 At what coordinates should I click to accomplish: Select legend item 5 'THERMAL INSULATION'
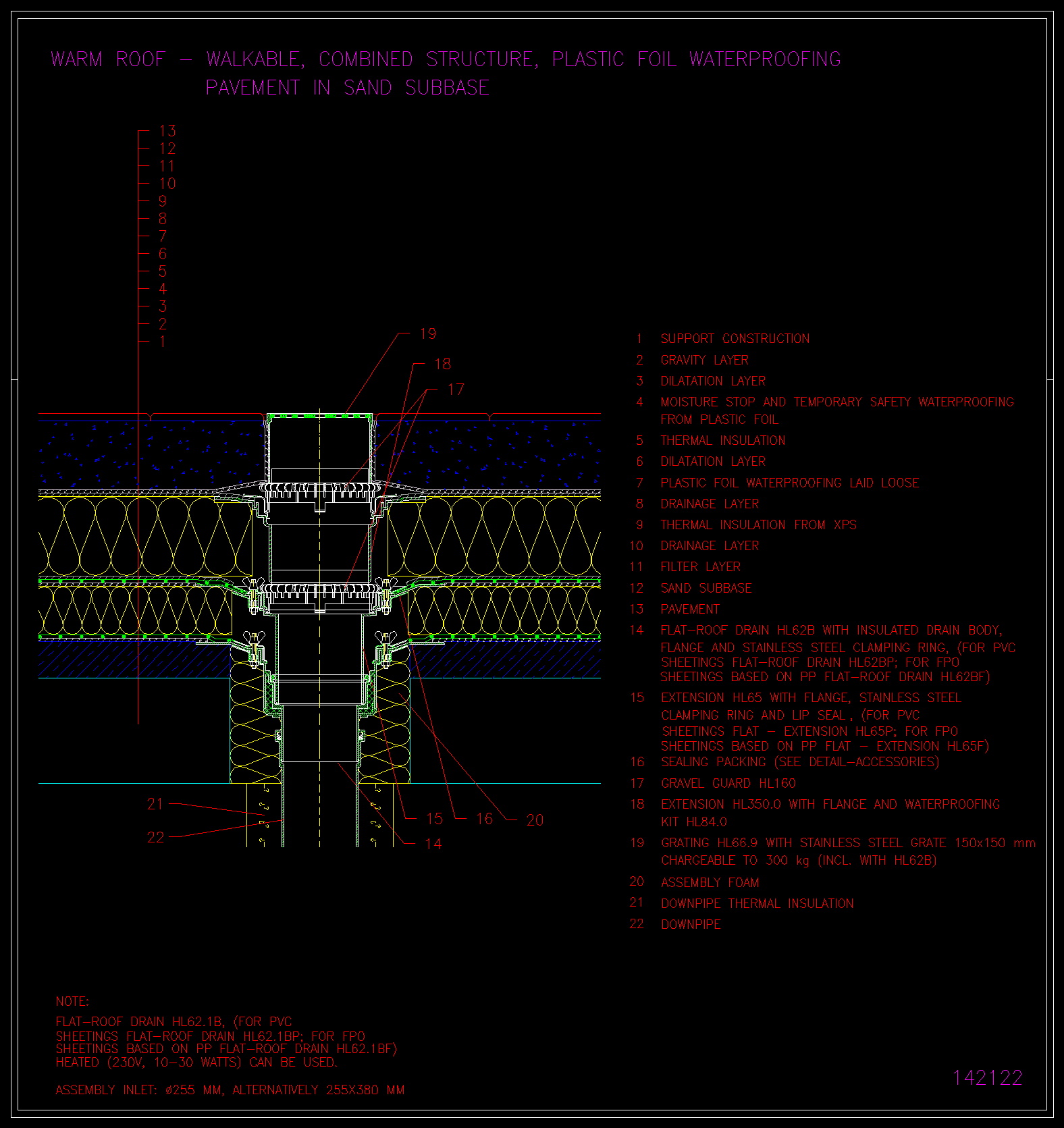point(722,441)
